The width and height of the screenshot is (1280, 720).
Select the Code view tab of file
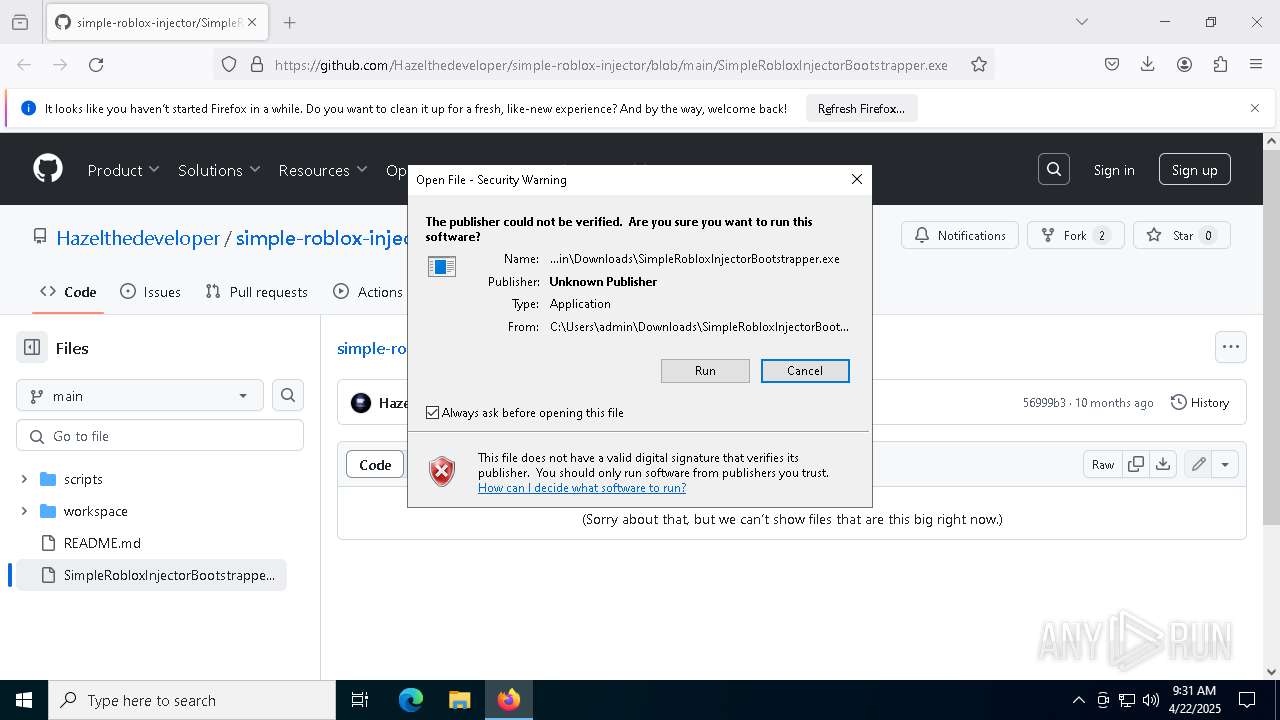375,464
